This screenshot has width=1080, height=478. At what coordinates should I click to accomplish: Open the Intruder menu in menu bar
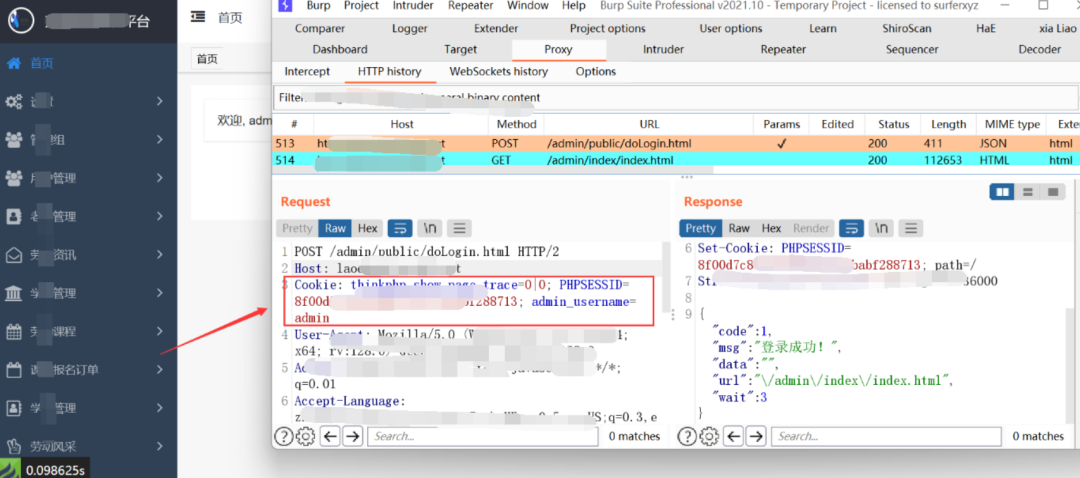click(413, 6)
